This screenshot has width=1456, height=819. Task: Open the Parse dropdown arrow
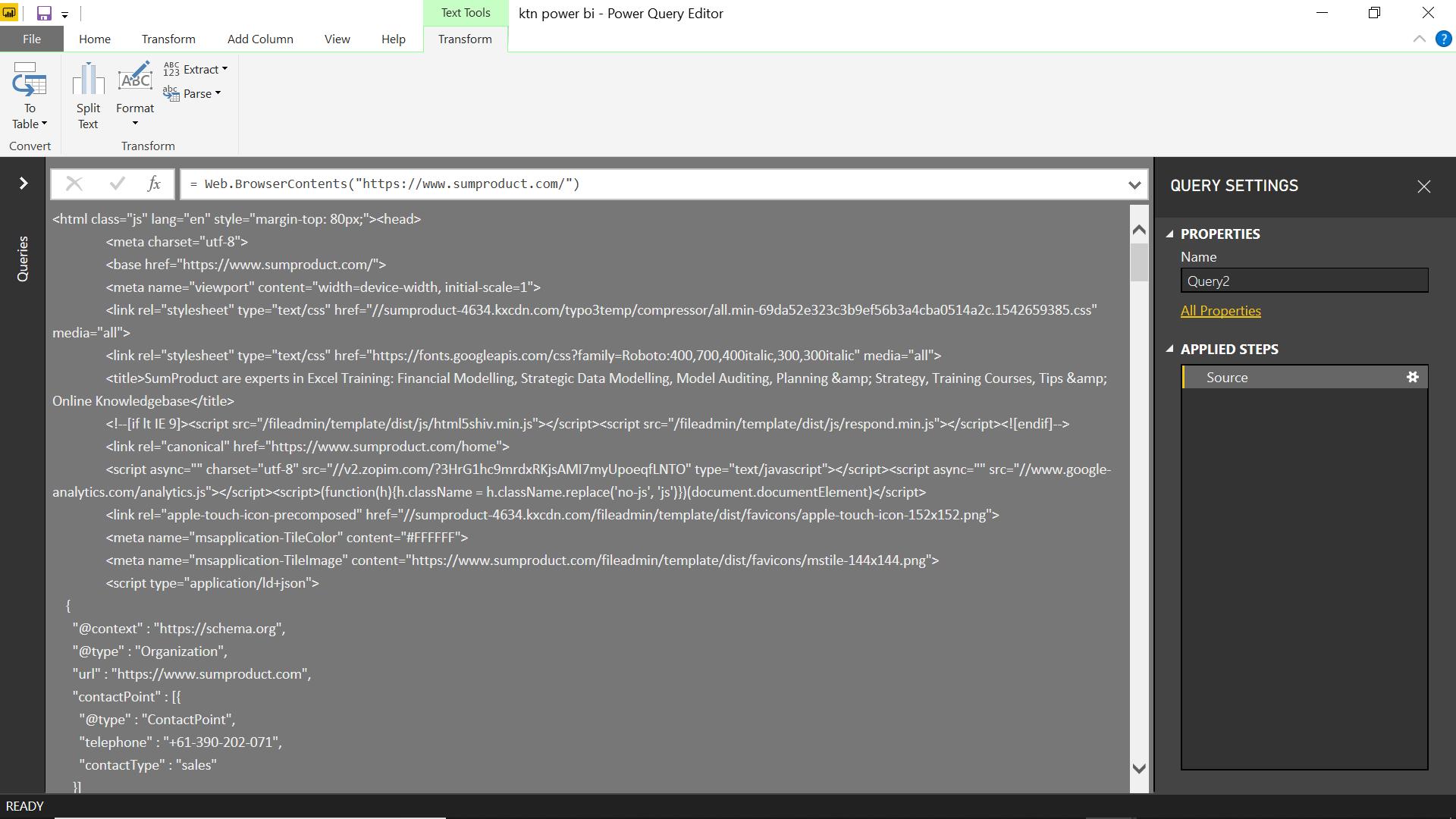[218, 93]
